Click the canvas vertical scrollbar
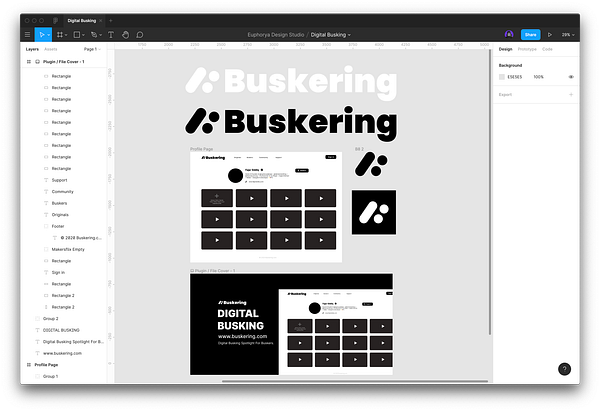This screenshot has height=411, width=600. (x=489, y=192)
